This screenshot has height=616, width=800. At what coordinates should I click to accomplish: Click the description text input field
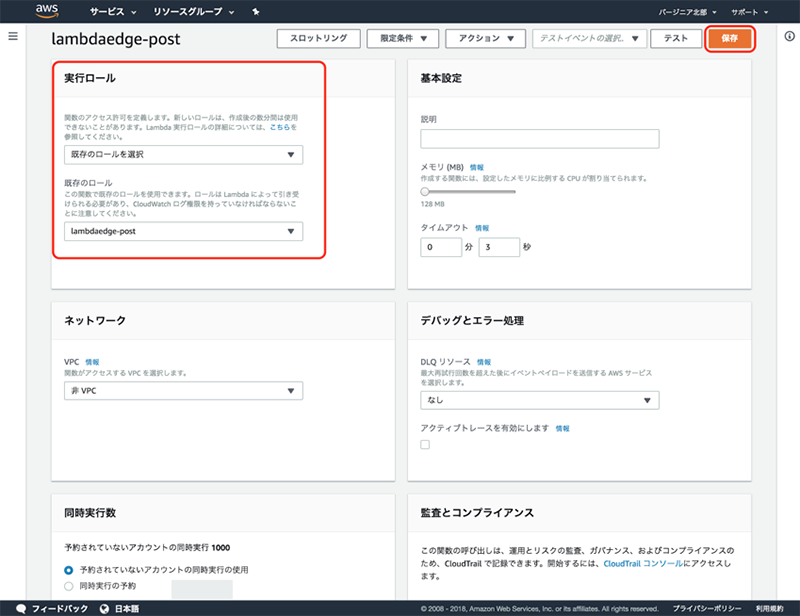coord(540,139)
